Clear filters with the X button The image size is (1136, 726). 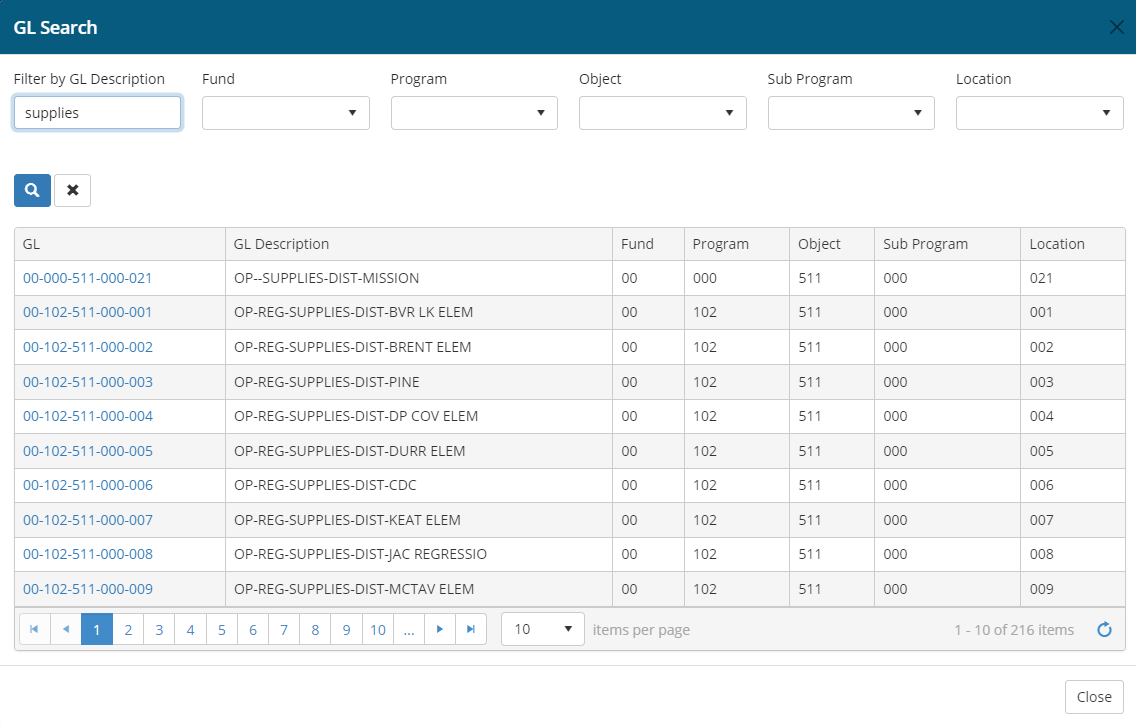coord(72,190)
